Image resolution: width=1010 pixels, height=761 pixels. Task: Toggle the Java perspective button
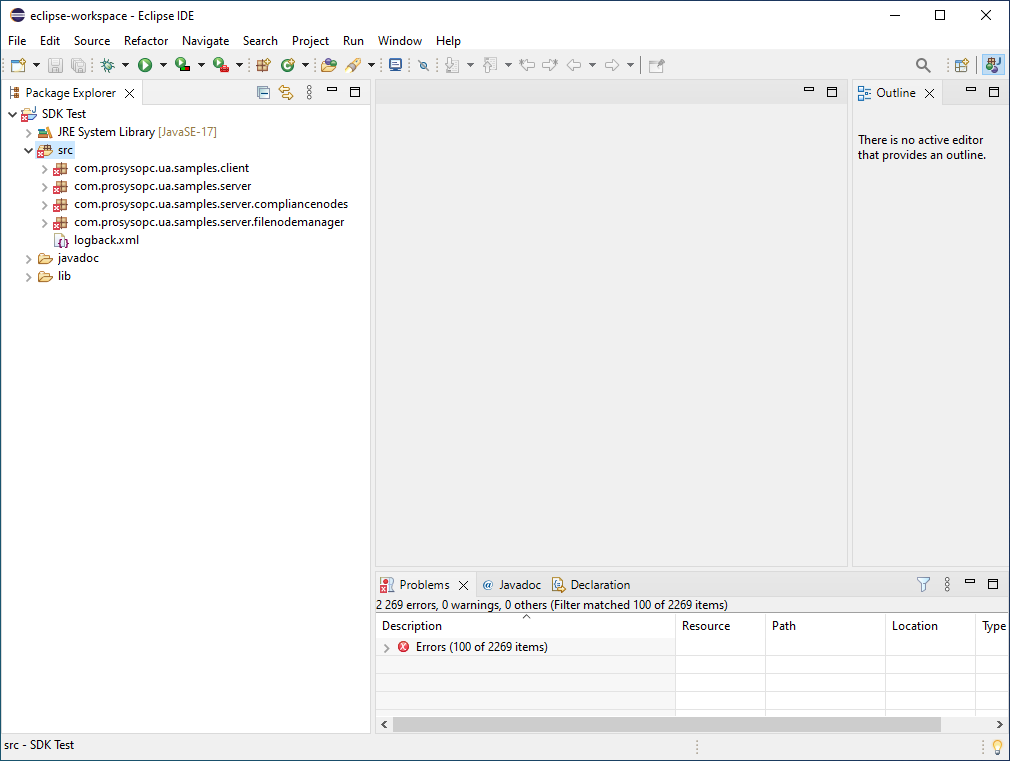coord(992,65)
